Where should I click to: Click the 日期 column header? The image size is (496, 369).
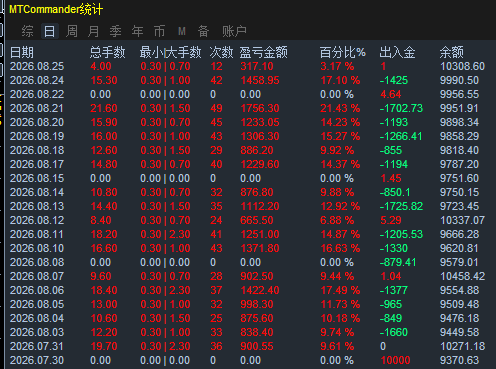[x=22, y=52]
